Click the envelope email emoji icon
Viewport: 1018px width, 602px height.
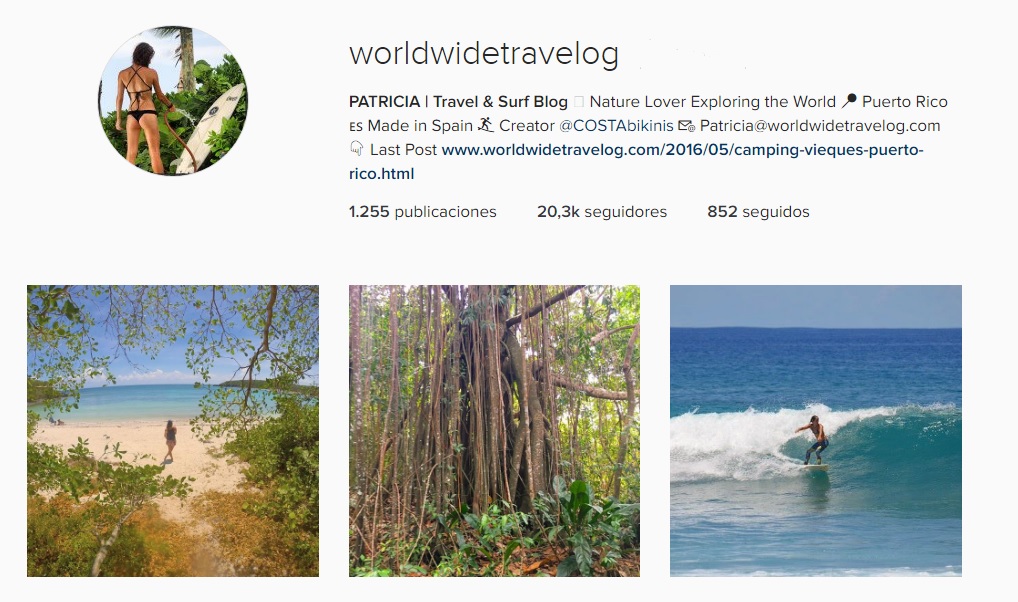tap(687, 126)
